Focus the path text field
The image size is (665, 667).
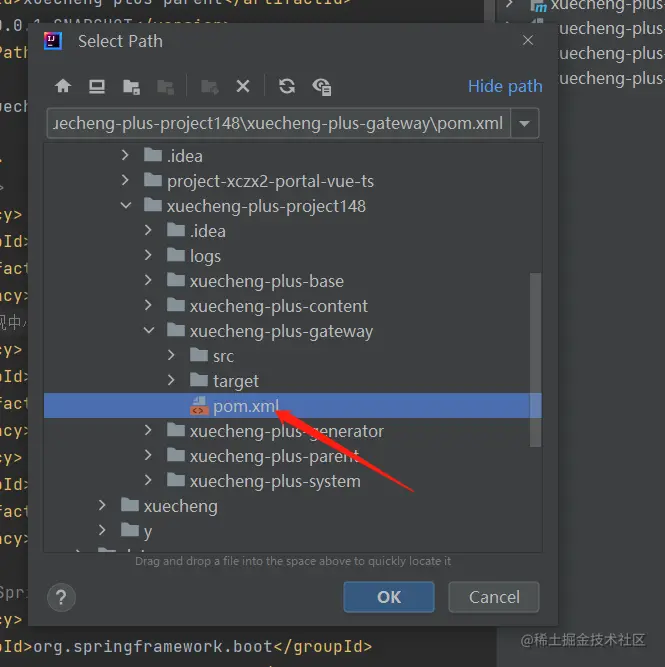point(279,123)
